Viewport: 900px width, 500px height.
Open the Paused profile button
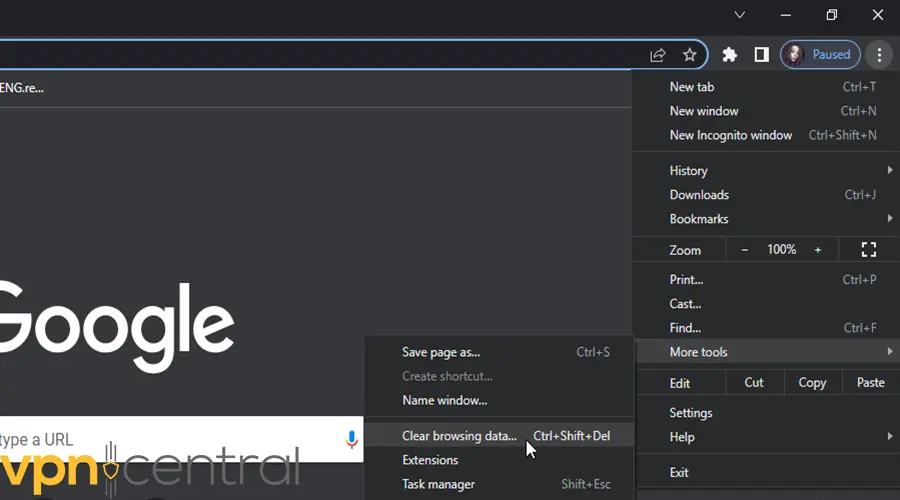pos(820,55)
